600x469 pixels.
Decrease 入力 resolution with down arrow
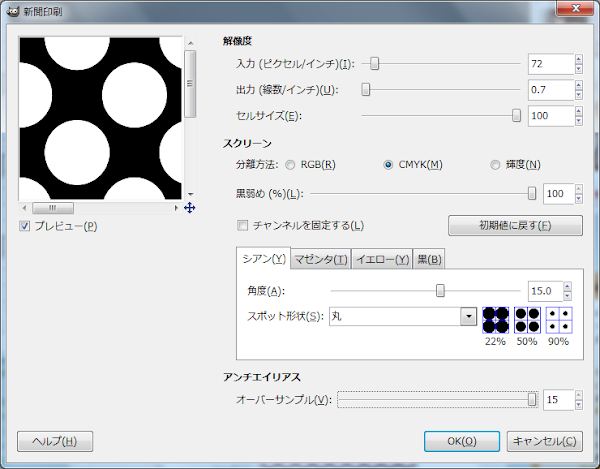point(579,69)
